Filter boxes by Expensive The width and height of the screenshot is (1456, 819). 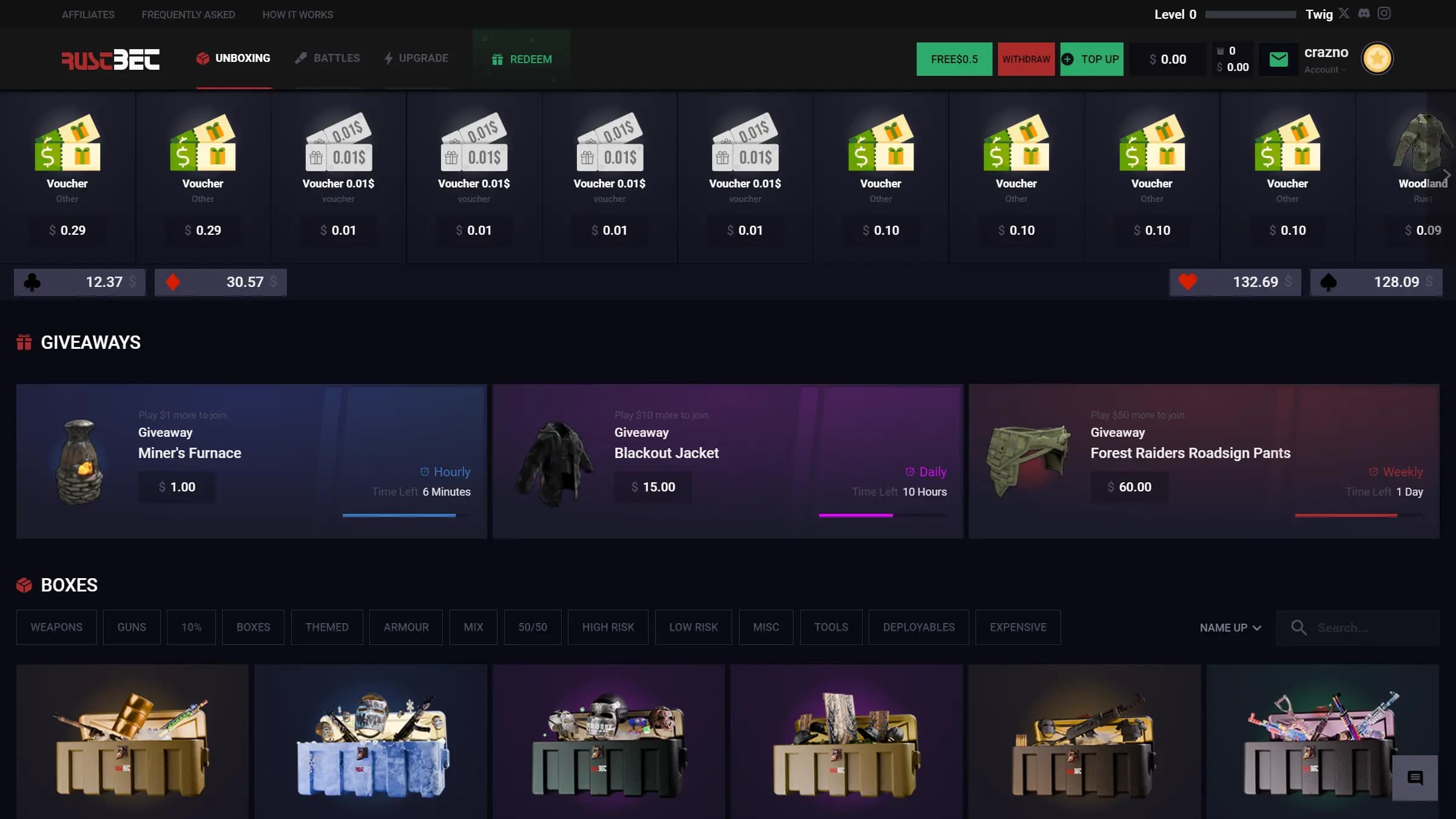(1018, 627)
